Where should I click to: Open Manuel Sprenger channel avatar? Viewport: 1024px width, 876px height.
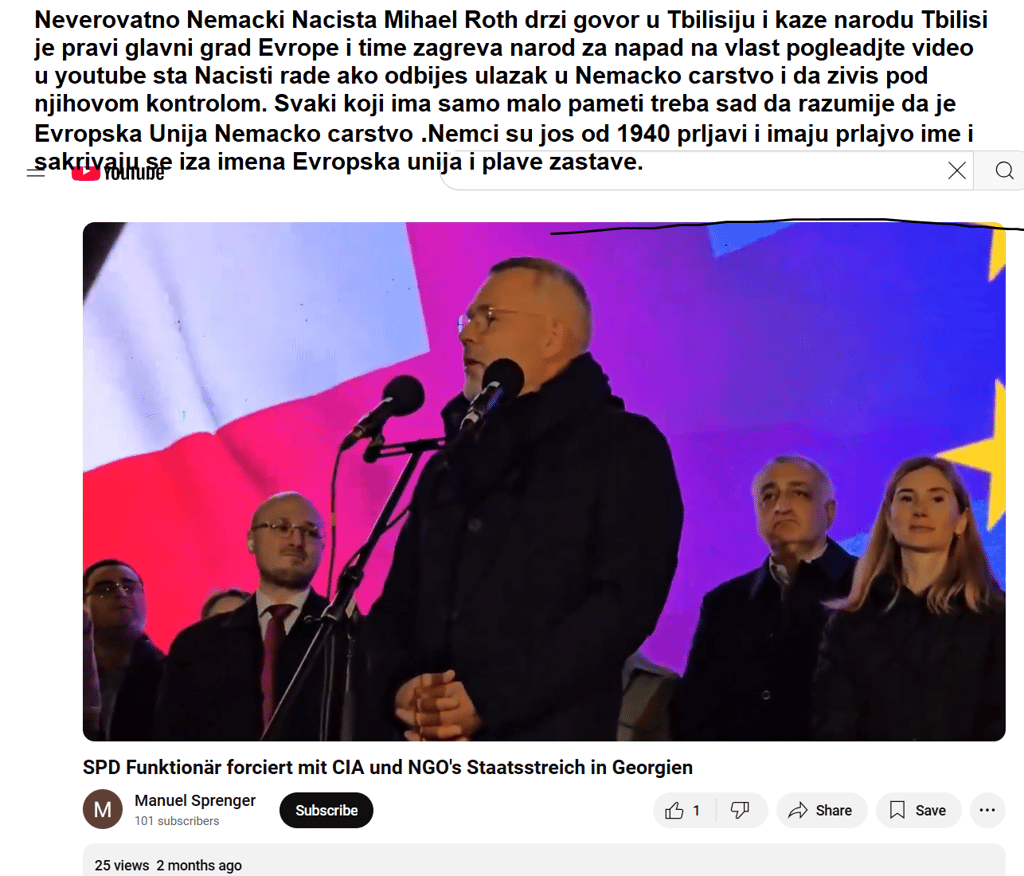(x=103, y=809)
